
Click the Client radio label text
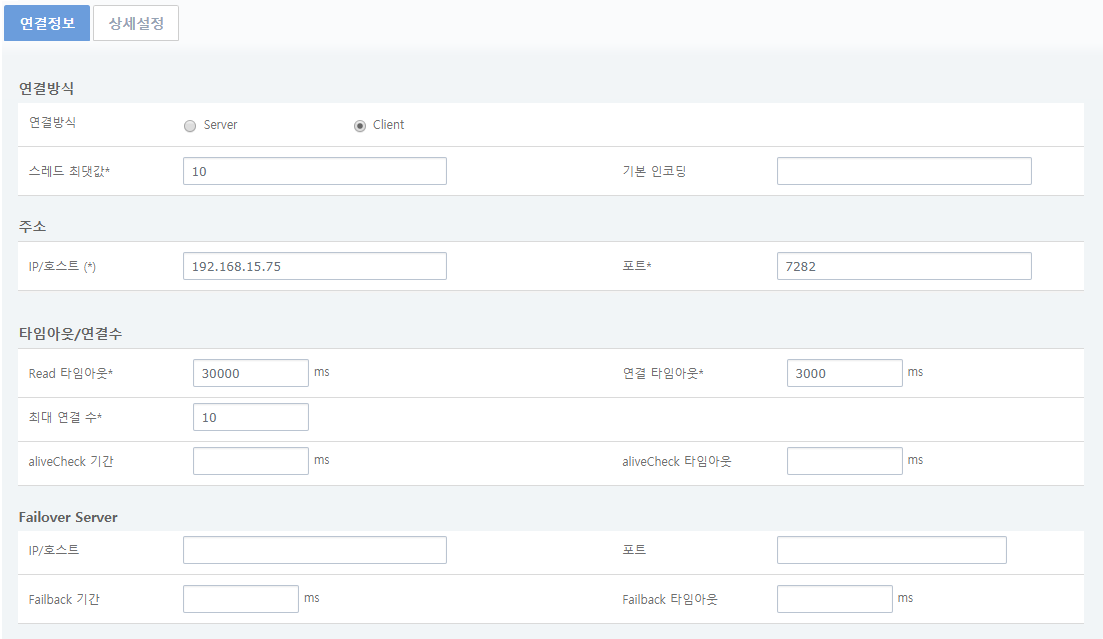click(x=388, y=125)
